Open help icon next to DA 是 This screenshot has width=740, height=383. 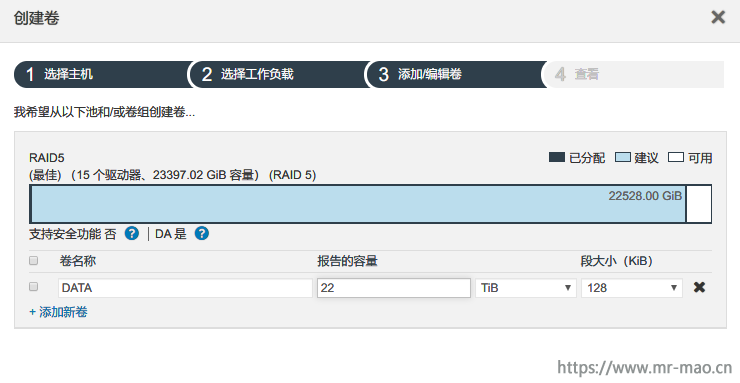202,233
